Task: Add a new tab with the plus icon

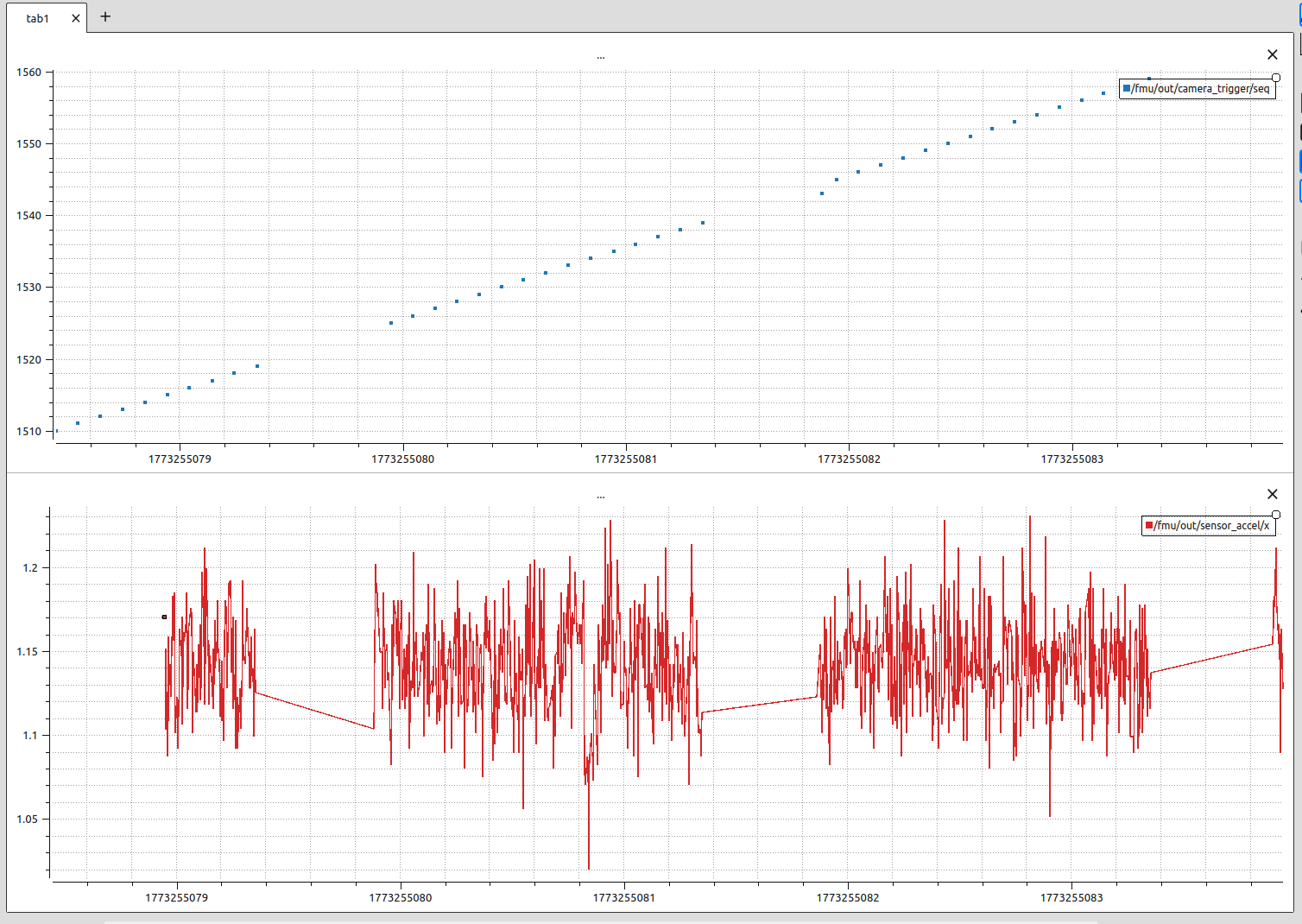Action: (105, 16)
